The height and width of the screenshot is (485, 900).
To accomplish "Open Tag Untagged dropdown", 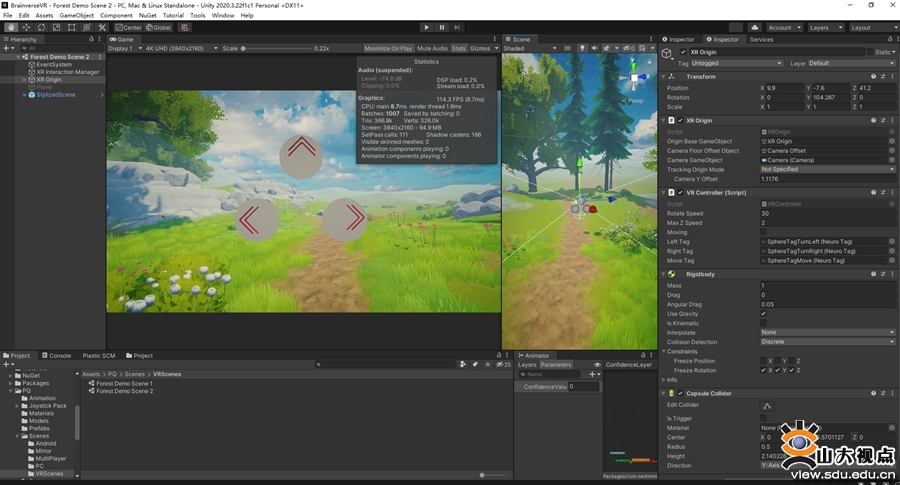I will (736, 63).
